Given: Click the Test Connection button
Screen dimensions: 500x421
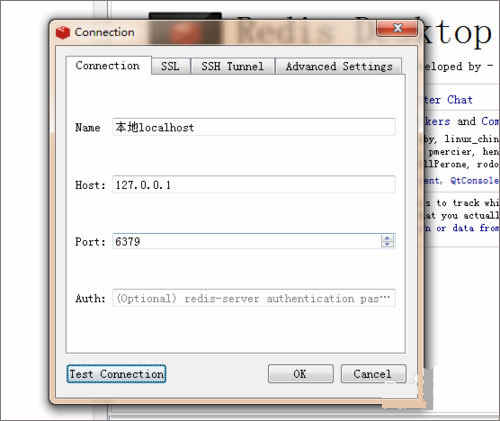Looking at the screenshot, I should click(116, 374).
